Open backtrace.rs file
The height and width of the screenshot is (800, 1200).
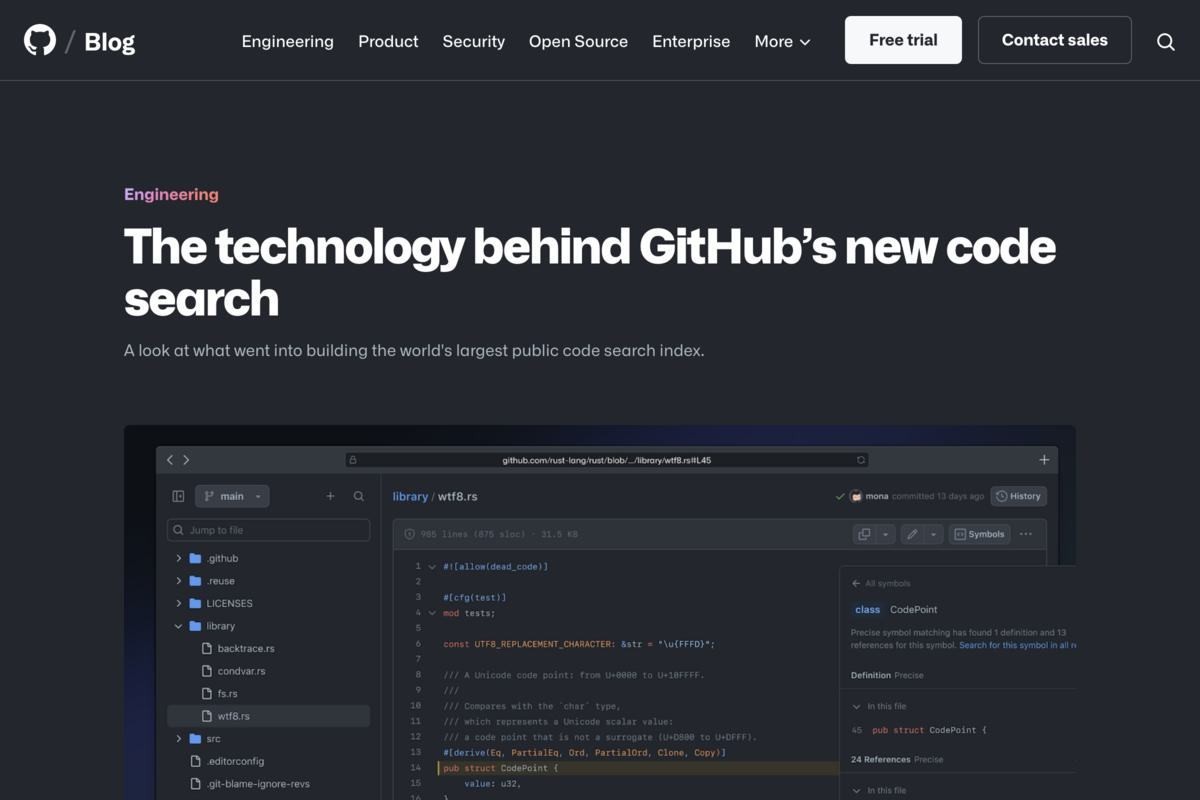(x=246, y=648)
